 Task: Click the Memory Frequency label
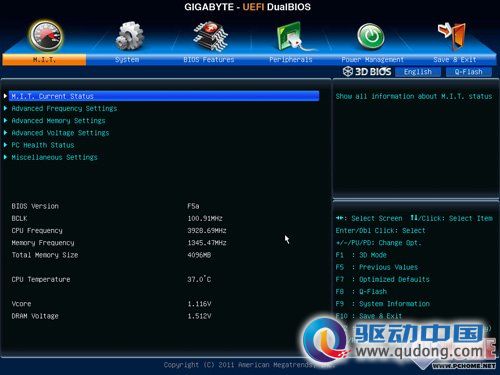pyautogui.click(x=43, y=243)
